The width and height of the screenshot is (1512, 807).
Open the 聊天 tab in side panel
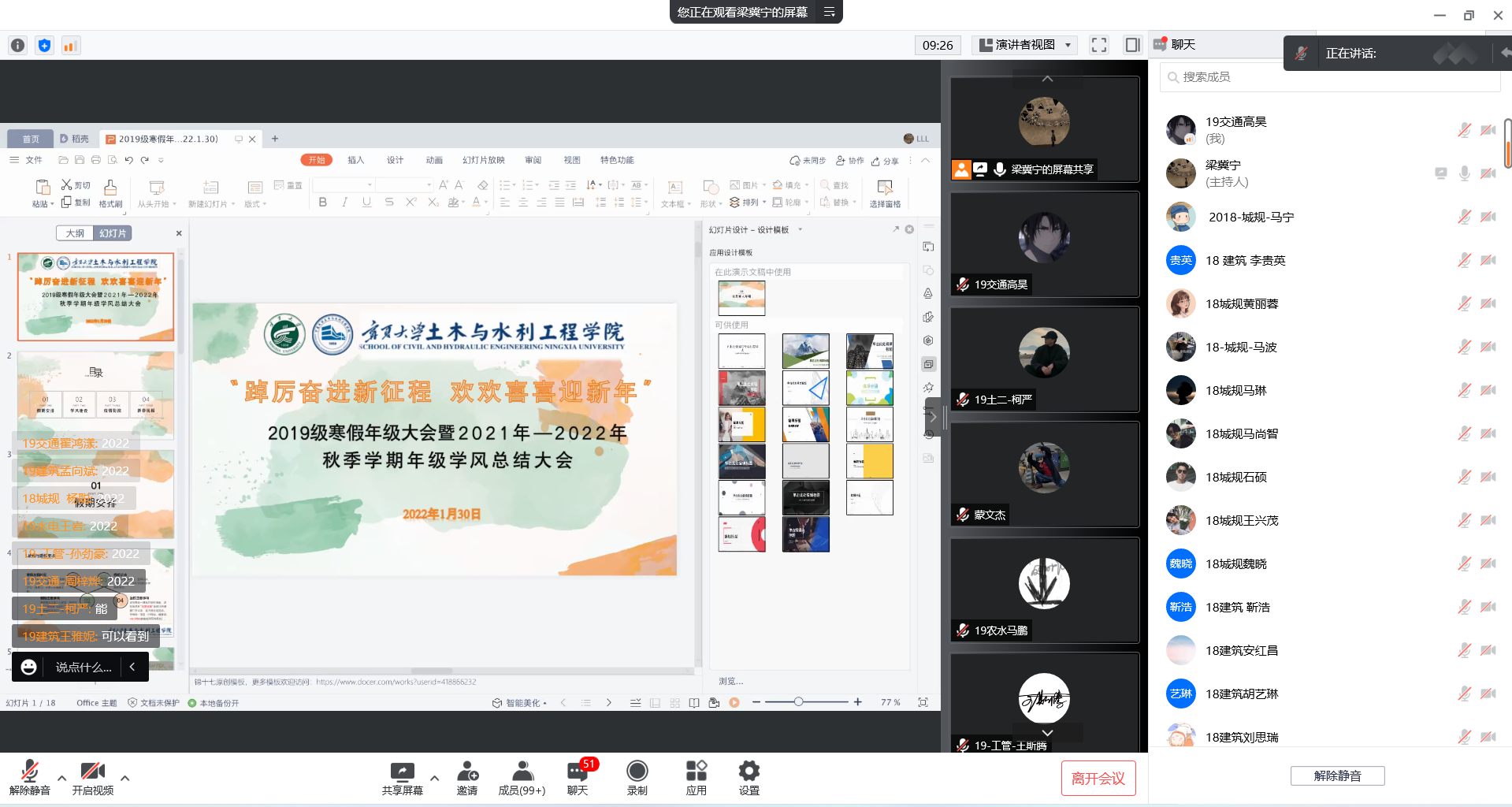pyautogui.click(x=1175, y=45)
